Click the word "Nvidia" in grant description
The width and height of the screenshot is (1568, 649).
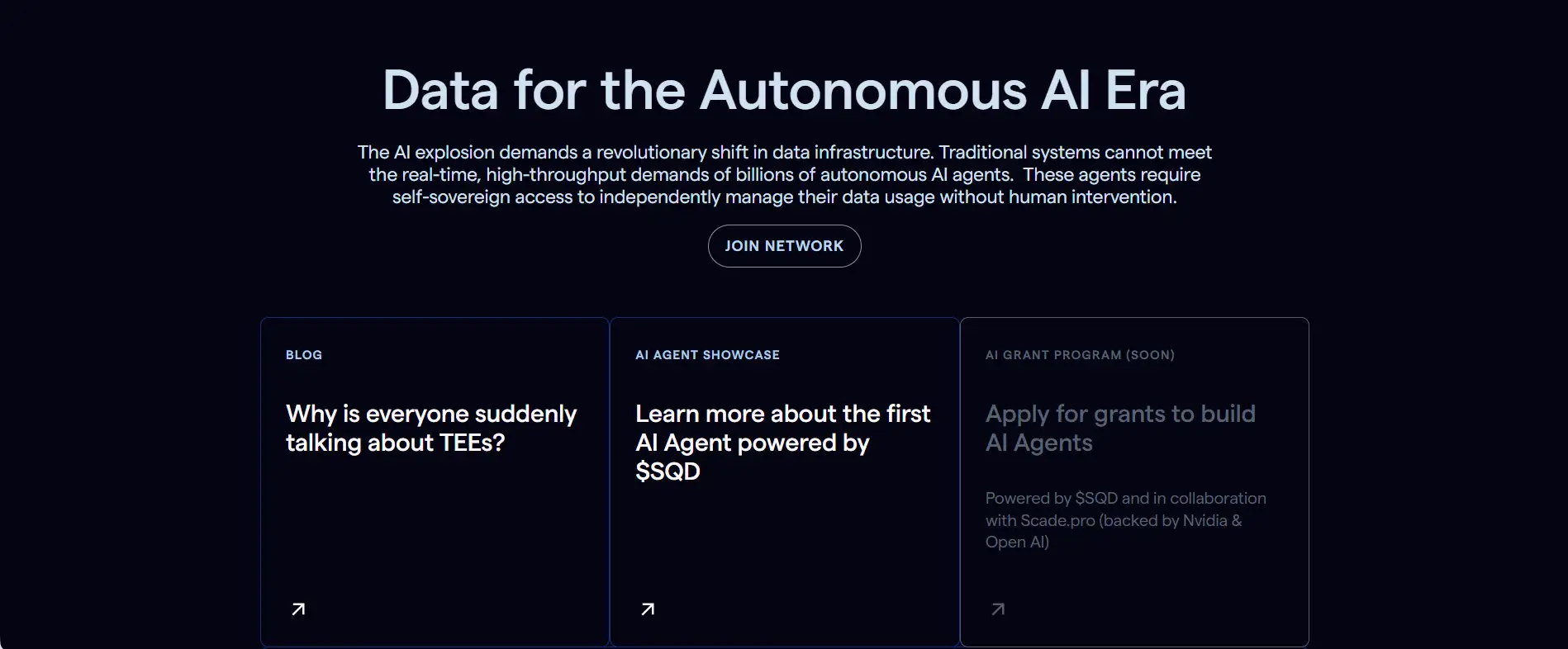1205,520
